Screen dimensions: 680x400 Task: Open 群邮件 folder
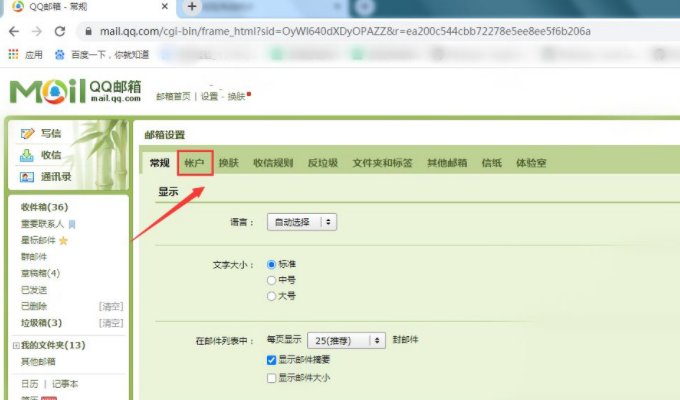click(33, 257)
